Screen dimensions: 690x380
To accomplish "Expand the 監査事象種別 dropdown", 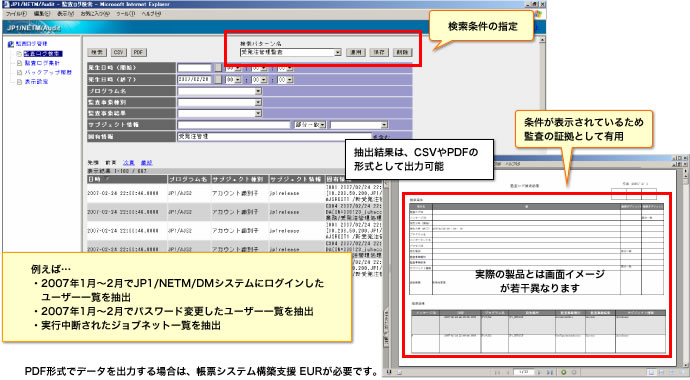I will [x=258, y=102].
